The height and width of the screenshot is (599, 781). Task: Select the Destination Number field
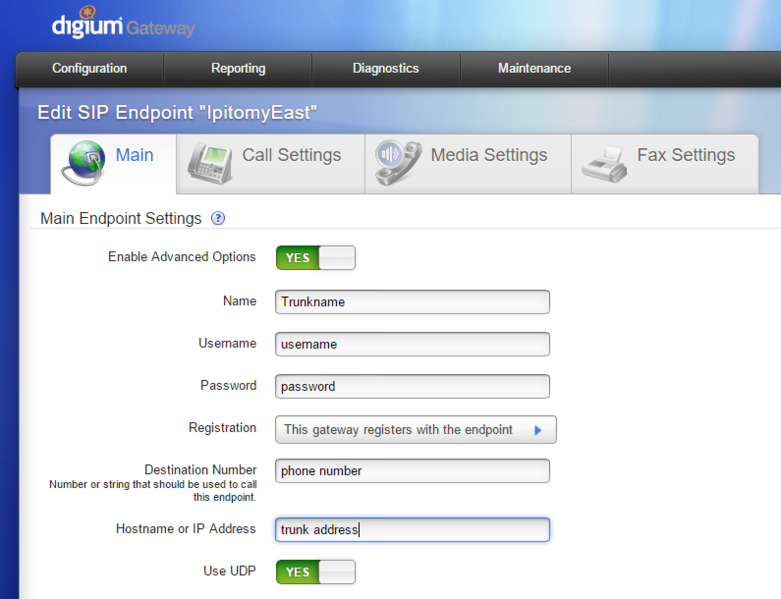[x=412, y=471]
